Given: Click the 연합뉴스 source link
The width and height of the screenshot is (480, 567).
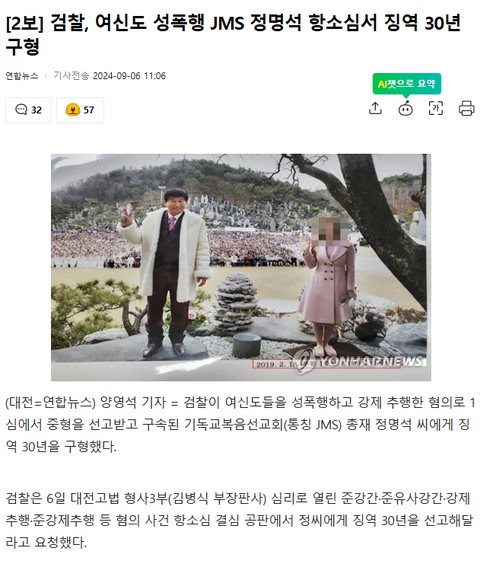Looking at the screenshot, I should [22, 76].
